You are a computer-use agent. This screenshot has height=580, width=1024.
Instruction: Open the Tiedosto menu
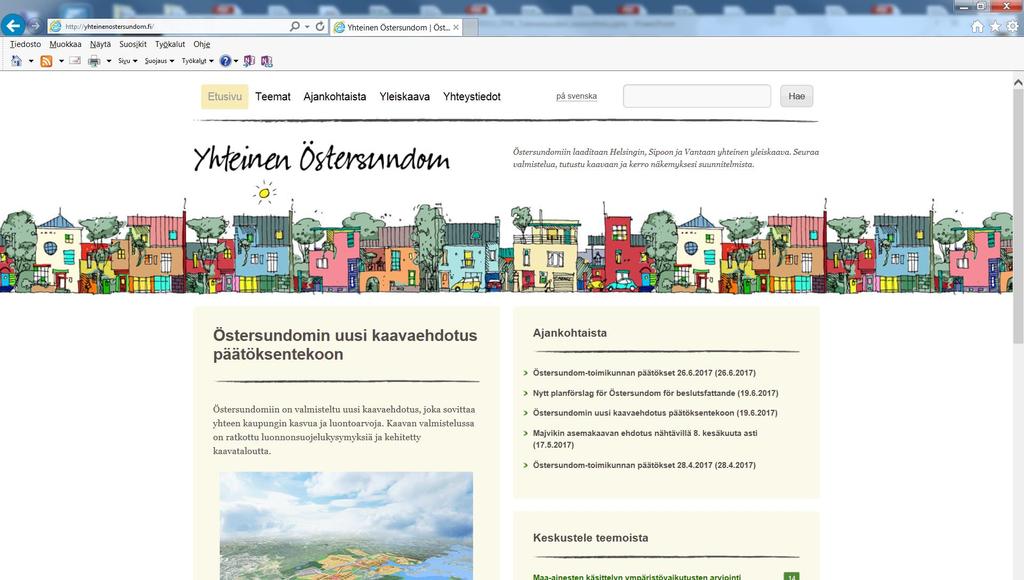tap(25, 44)
